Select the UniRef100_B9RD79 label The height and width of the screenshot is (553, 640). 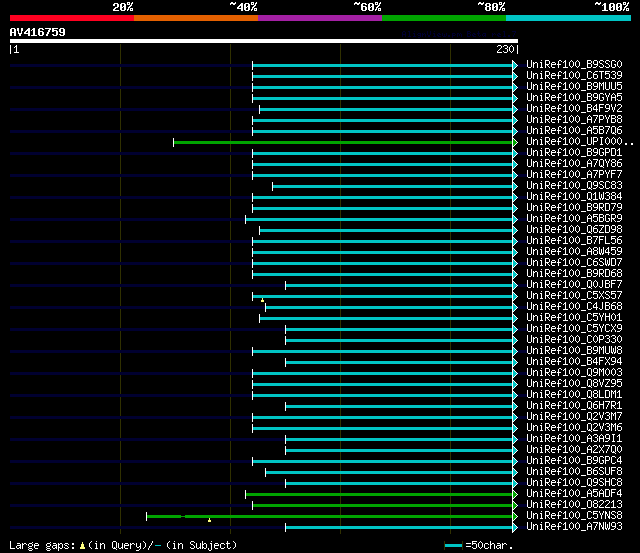click(x=574, y=208)
